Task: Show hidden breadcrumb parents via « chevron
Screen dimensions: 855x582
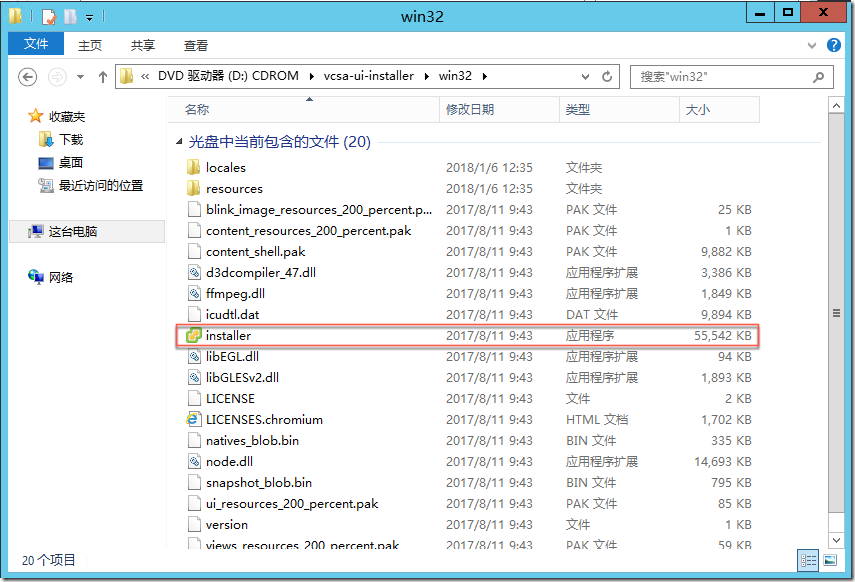Action: coord(145,76)
